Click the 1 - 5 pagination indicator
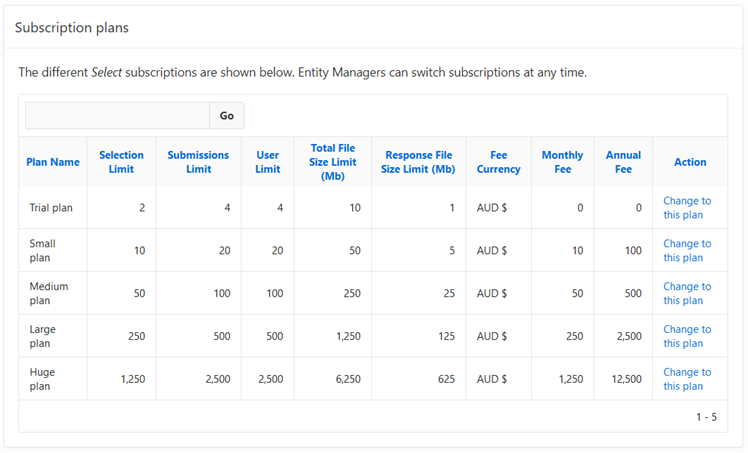 (706, 417)
